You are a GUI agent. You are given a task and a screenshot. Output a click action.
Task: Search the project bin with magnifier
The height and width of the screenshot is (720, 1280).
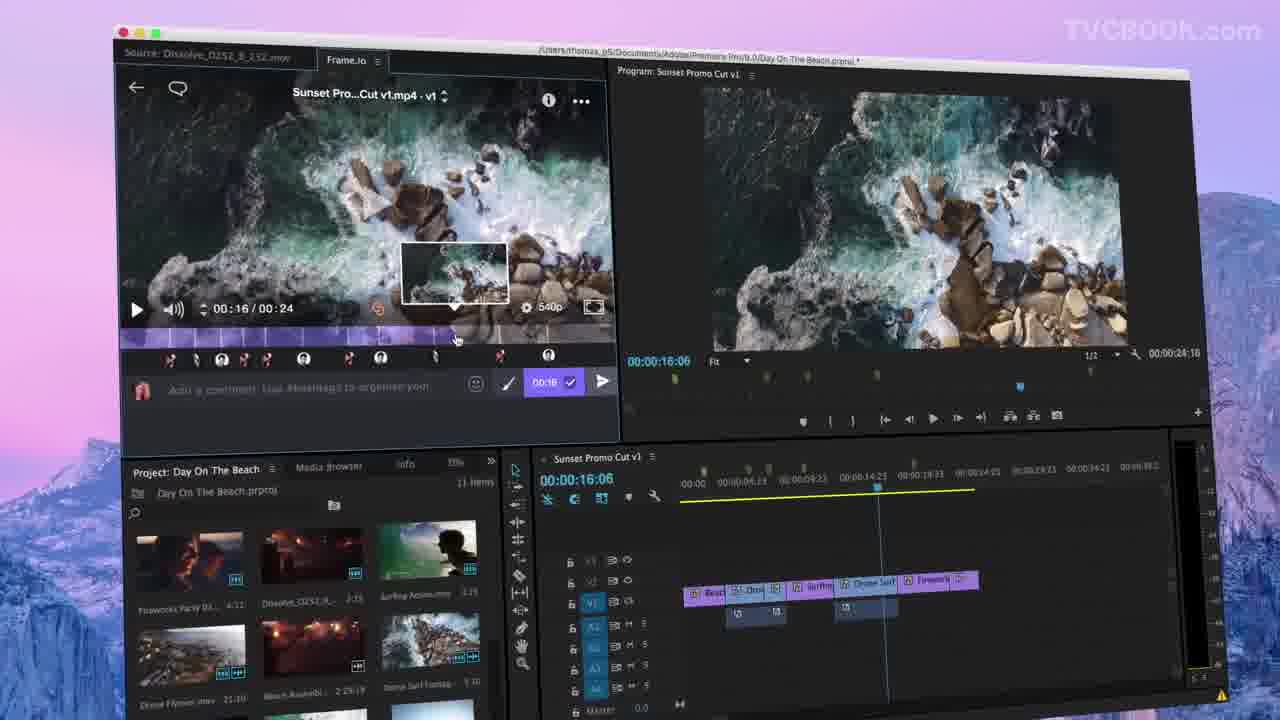(135, 513)
